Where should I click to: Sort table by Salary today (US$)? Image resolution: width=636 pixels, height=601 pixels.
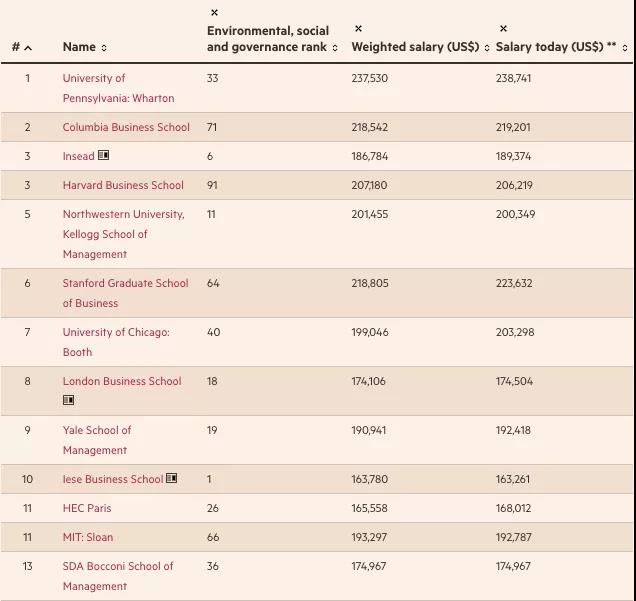(x=625, y=48)
